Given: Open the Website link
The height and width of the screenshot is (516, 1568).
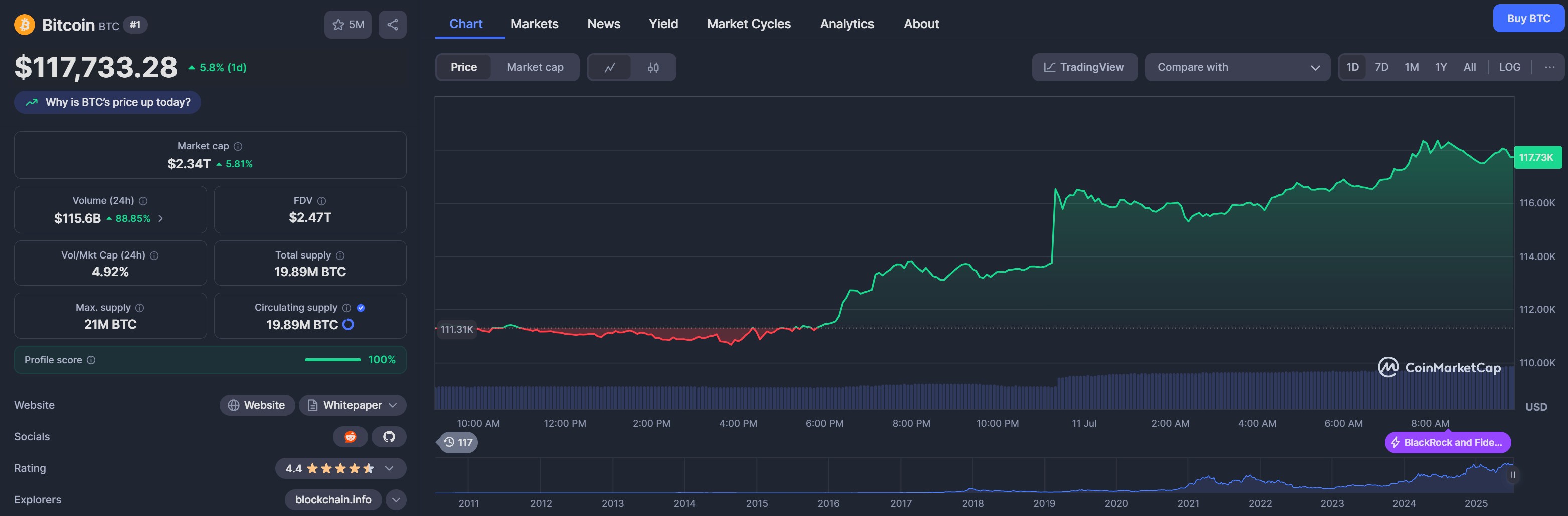Looking at the screenshot, I should (x=257, y=405).
